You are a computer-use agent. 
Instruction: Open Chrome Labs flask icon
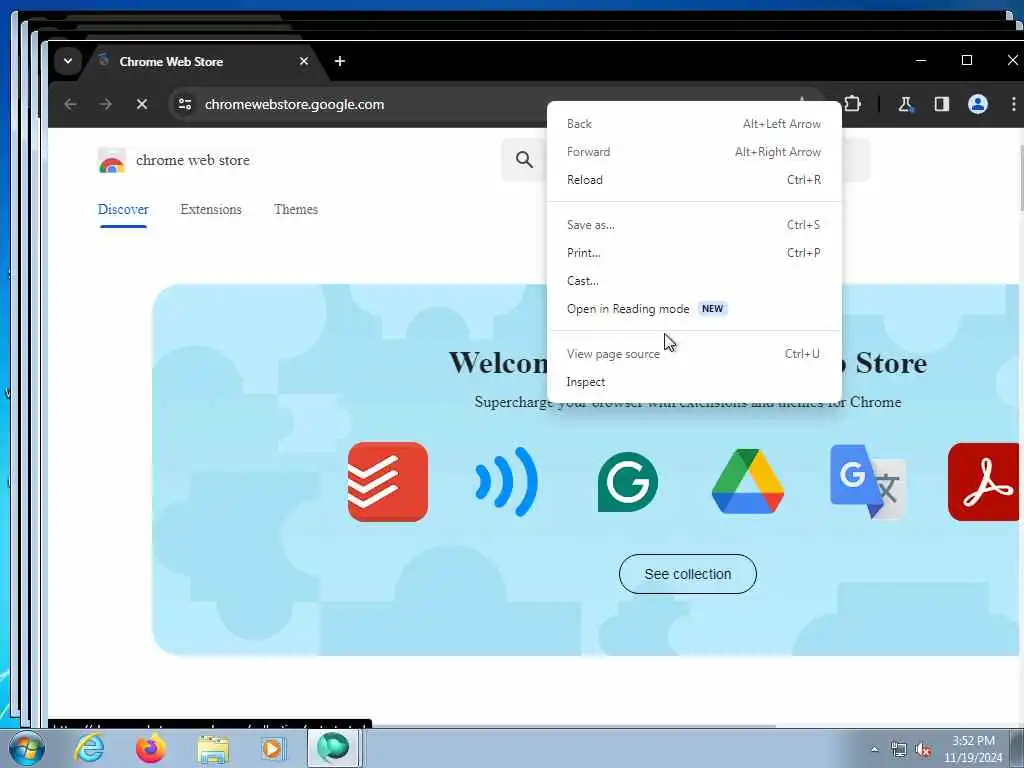(905, 104)
